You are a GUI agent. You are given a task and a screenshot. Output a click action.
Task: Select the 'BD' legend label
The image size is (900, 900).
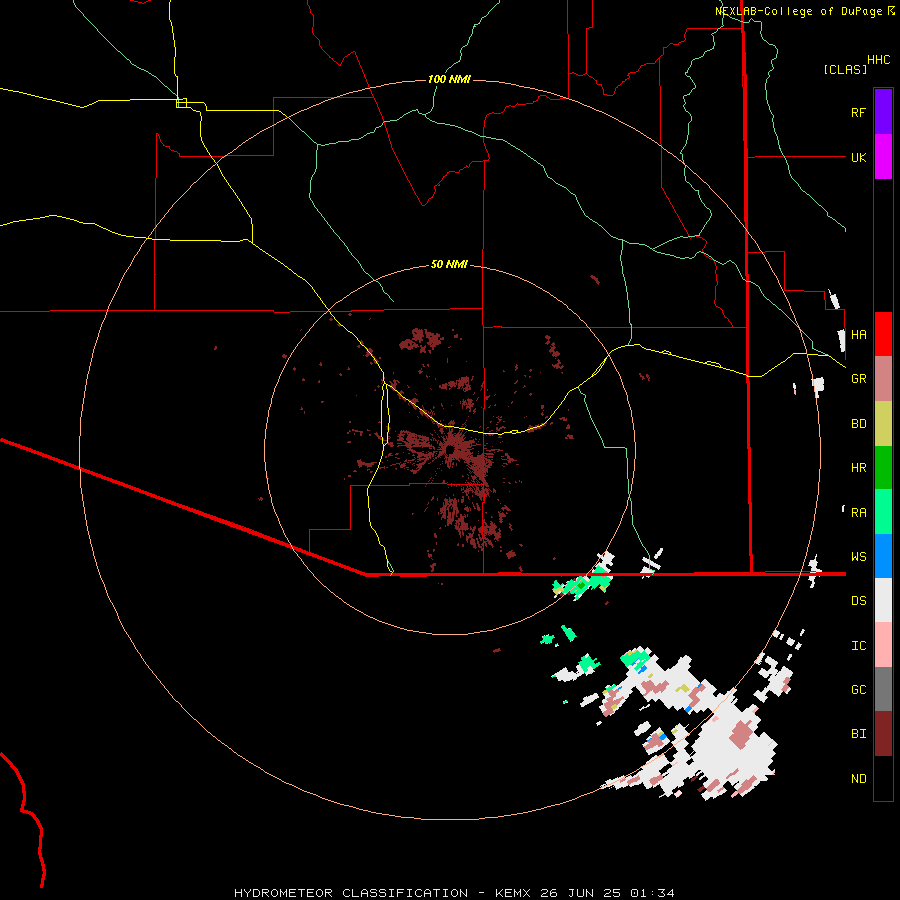pos(858,424)
